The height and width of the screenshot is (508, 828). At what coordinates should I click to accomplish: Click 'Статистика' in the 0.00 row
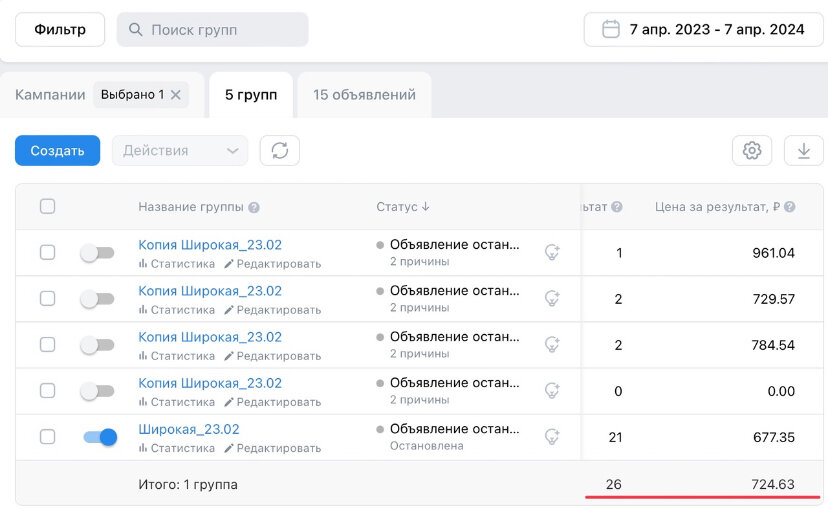(x=176, y=402)
